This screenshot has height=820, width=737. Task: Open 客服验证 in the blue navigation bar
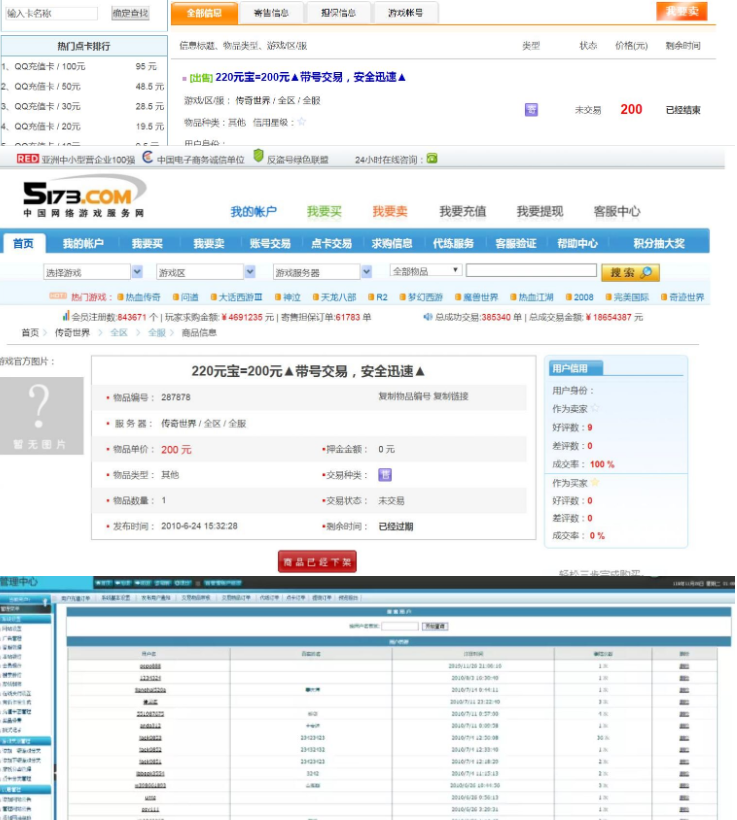click(516, 243)
